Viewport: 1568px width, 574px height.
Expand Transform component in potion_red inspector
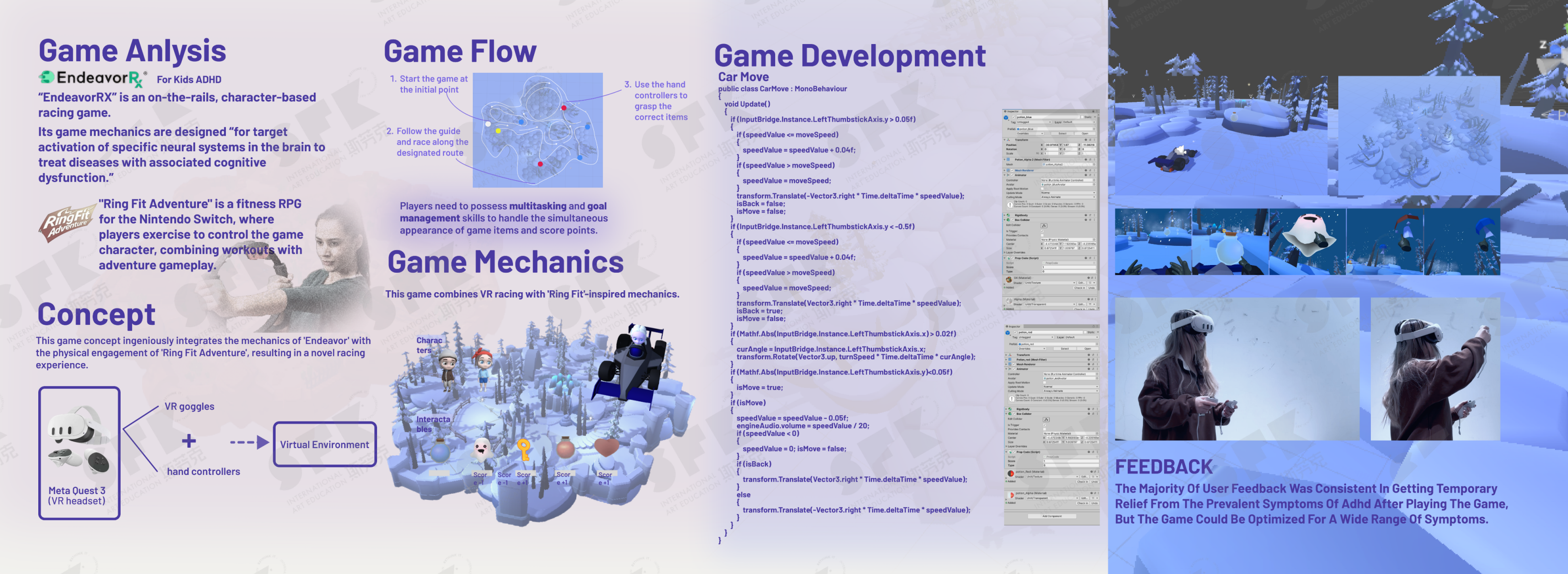point(1006,355)
